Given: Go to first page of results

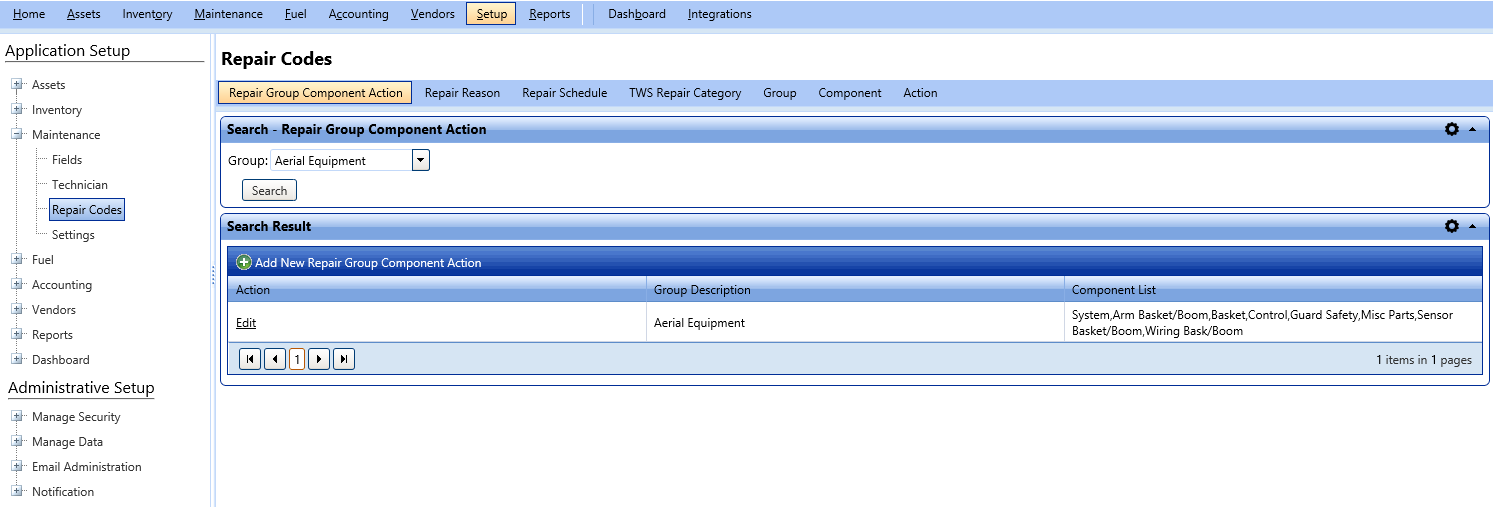Looking at the screenshot, I should tap(250, 359).
